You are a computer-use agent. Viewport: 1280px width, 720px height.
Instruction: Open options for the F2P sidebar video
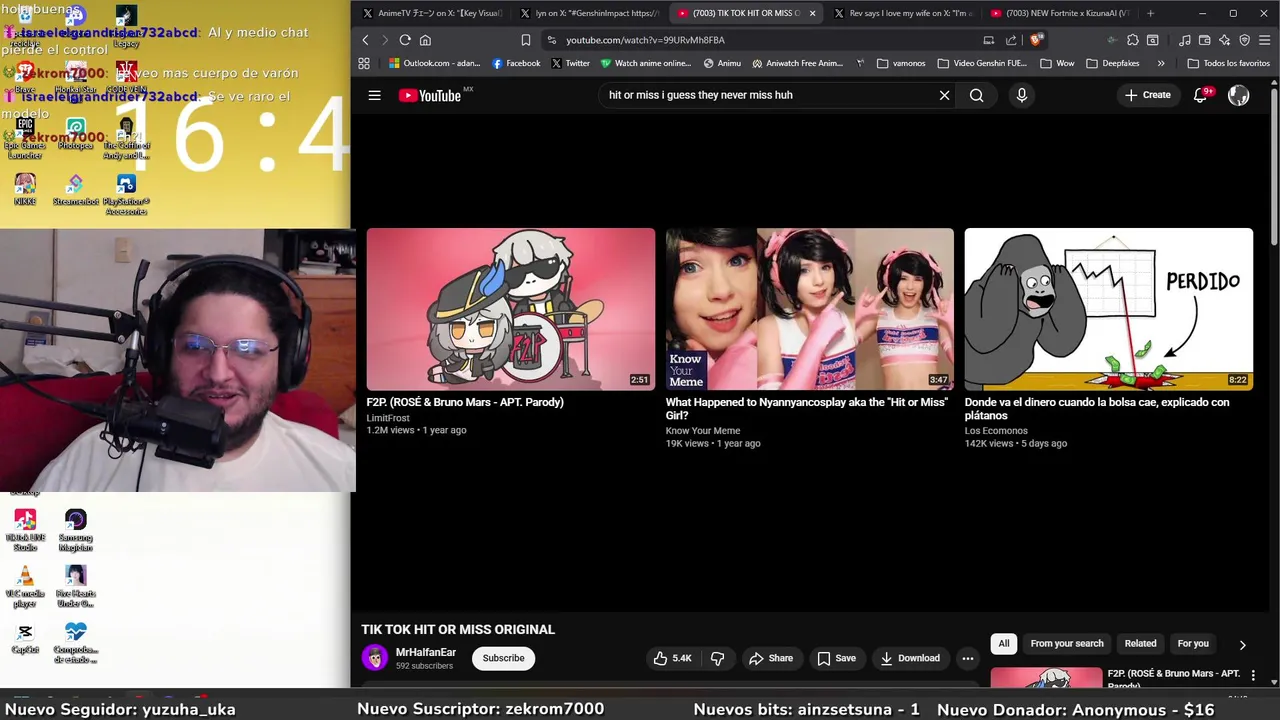1253,676
